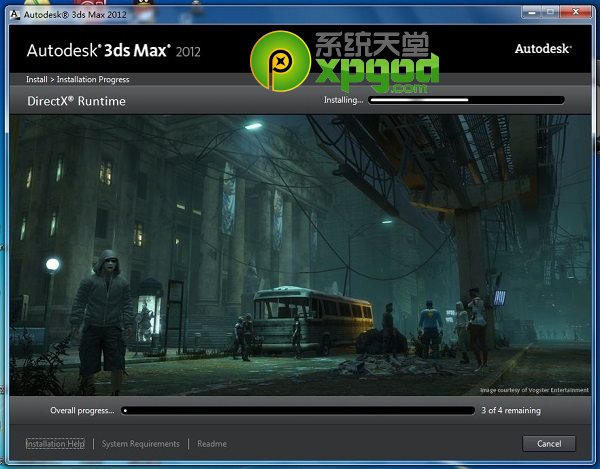600x469 pixels.
Task: Click the Overall progress bar
Action: pyautogui.click(x=298, y=410)
